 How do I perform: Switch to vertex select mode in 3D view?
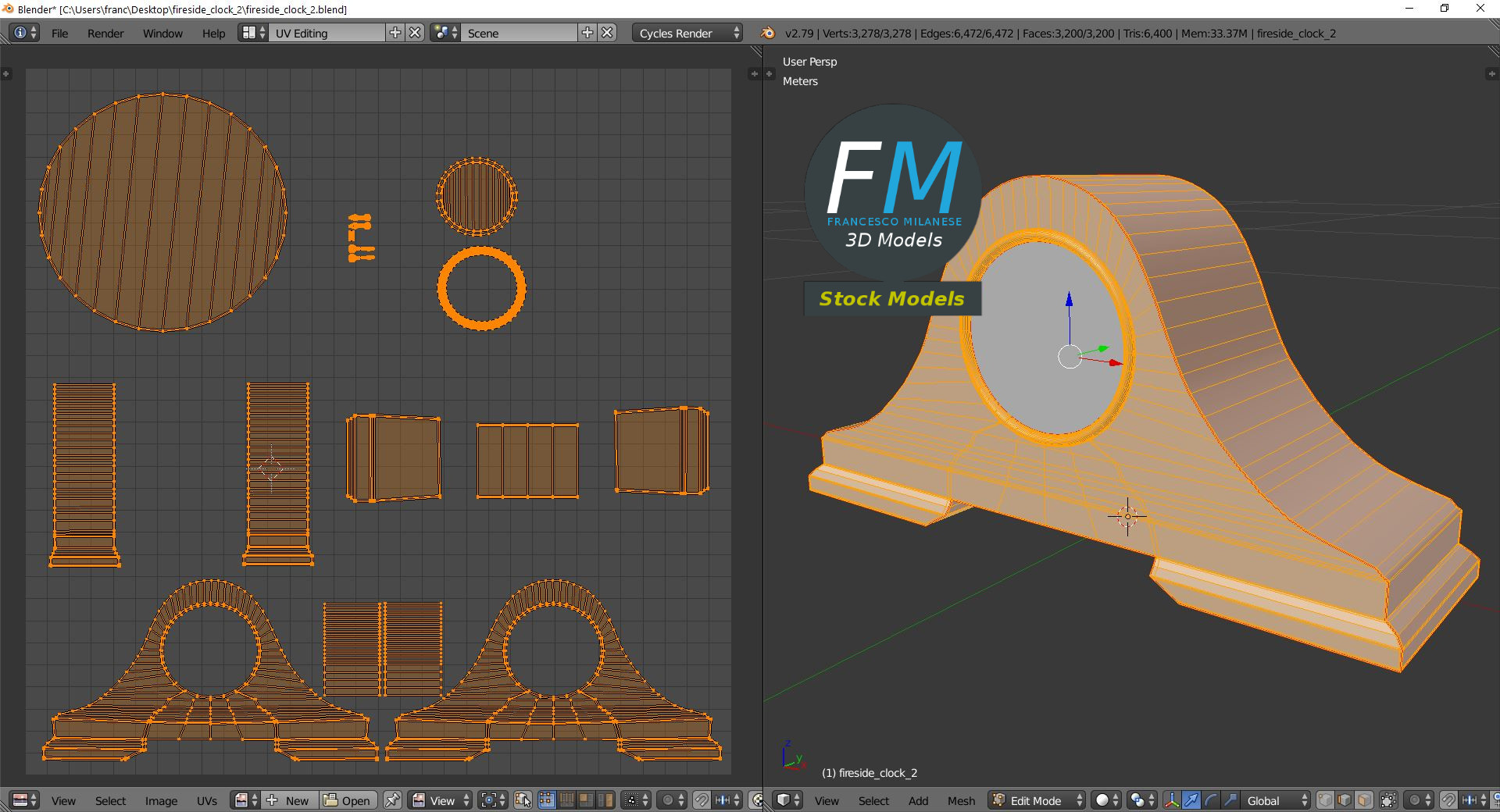coord(1325,800)
